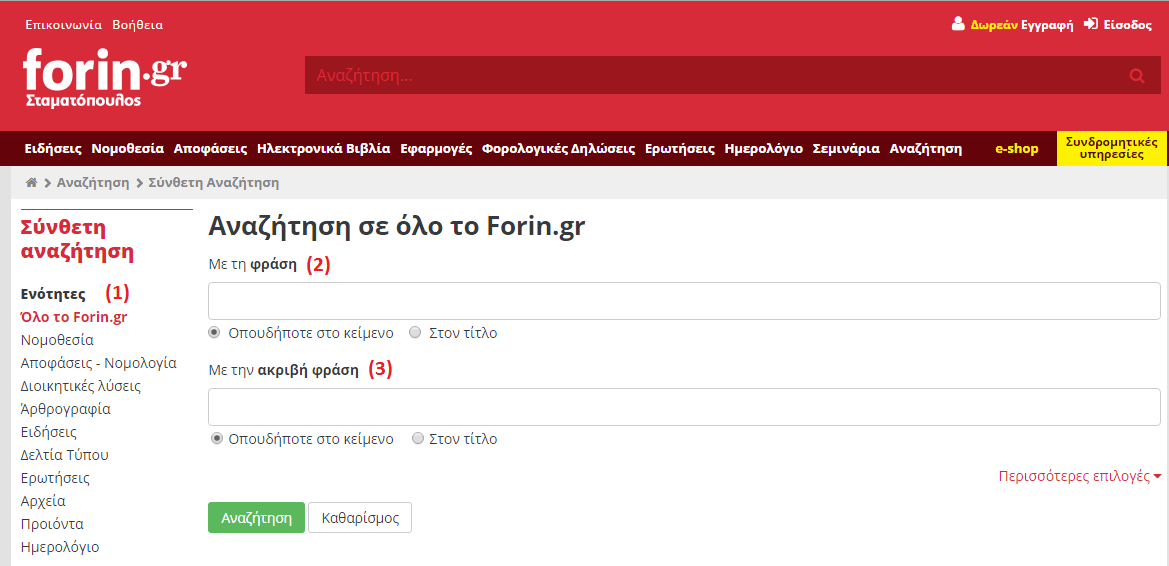Open the Αποφάσεις menu
This screenshot has width=1169, height=566.
click(x=210, y=148)
